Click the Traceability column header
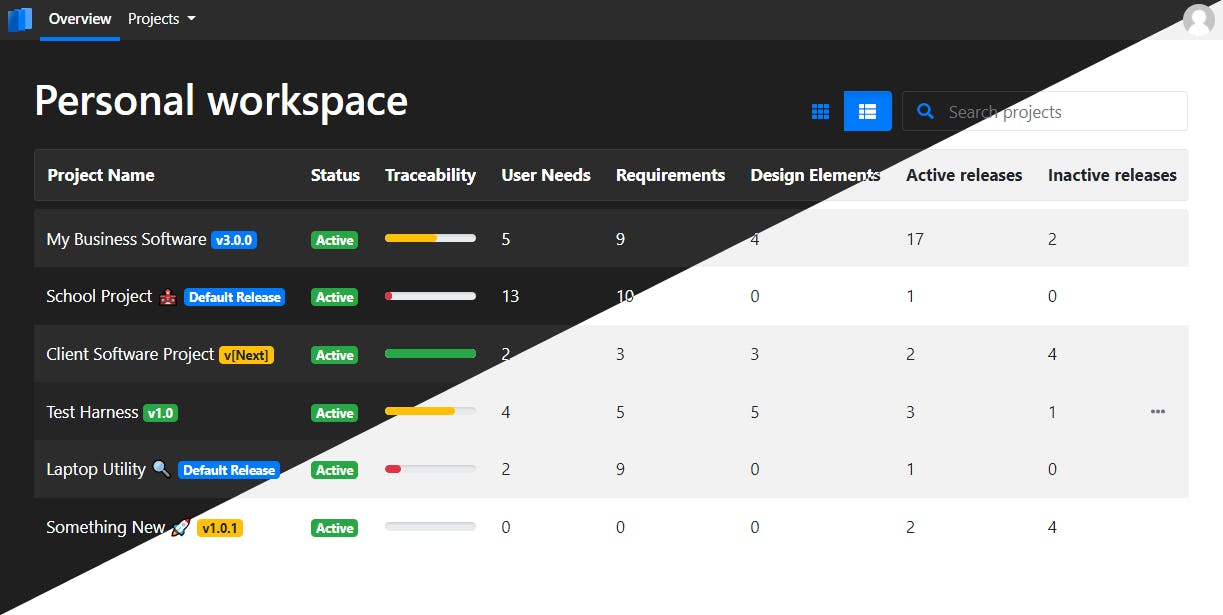1223x615 pixels. (430, 175)
